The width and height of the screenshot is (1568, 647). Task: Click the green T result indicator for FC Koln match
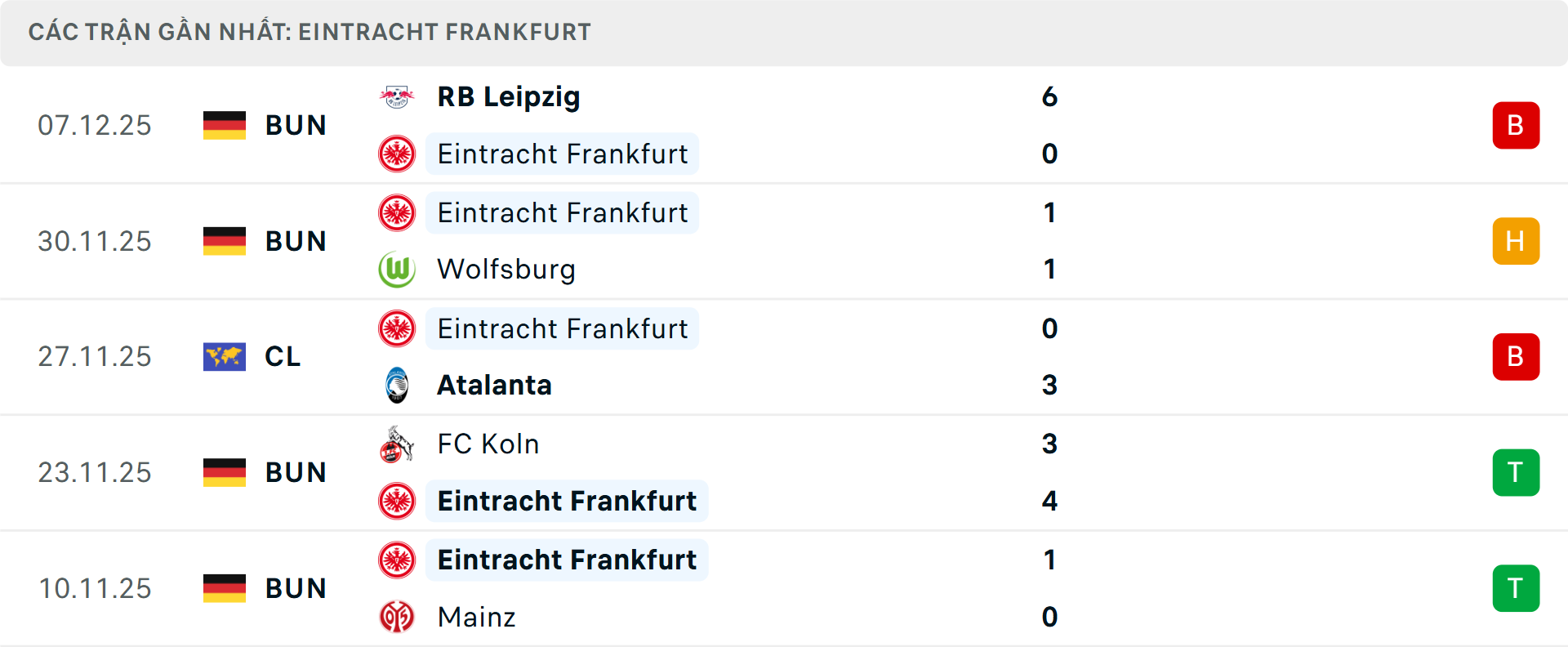(x=1516, y=472)
